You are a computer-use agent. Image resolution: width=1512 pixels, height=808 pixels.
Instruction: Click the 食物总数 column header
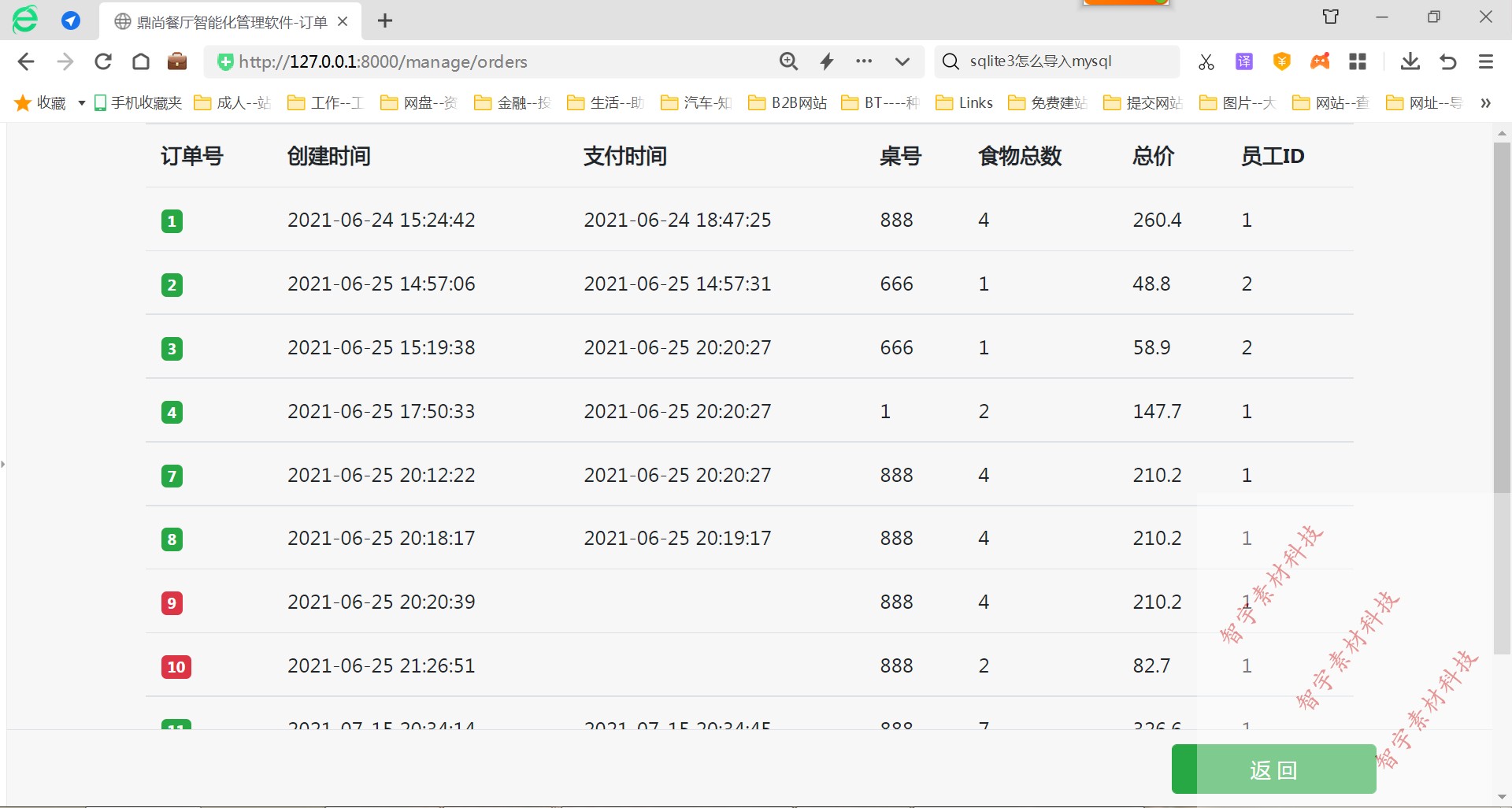(x=1020, y=156)
